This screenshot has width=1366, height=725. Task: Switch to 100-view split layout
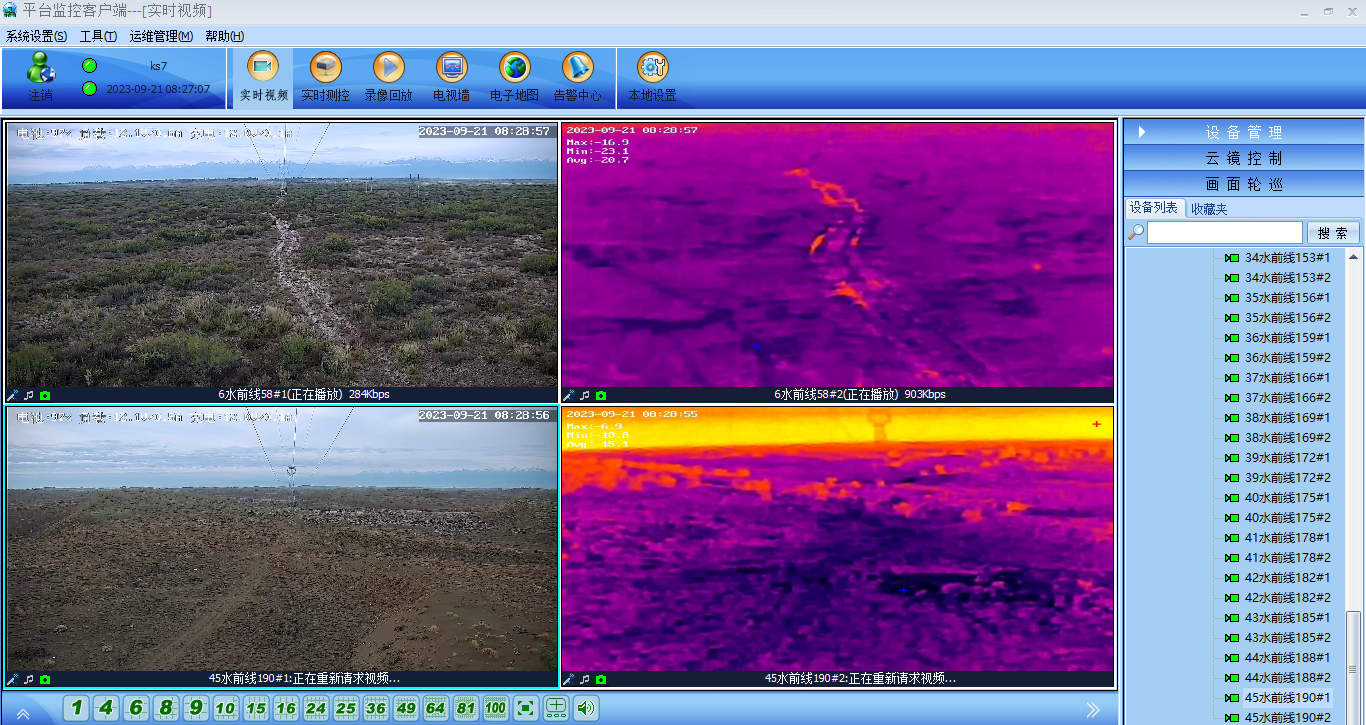pyautogui.click(x=496, y=709)
